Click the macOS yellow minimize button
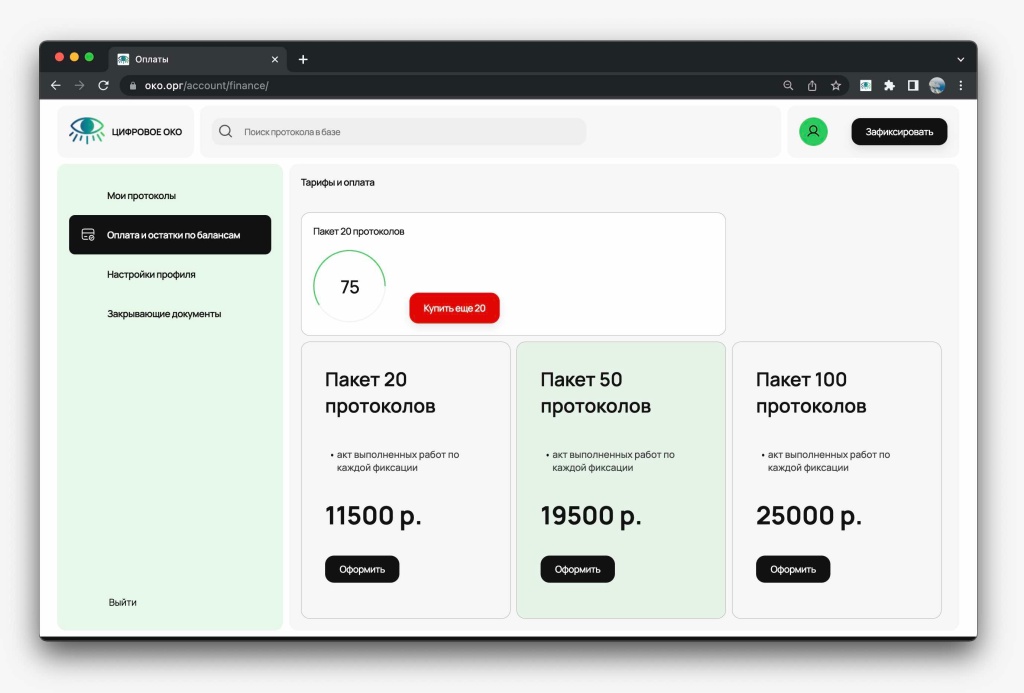 click(74, 57)
